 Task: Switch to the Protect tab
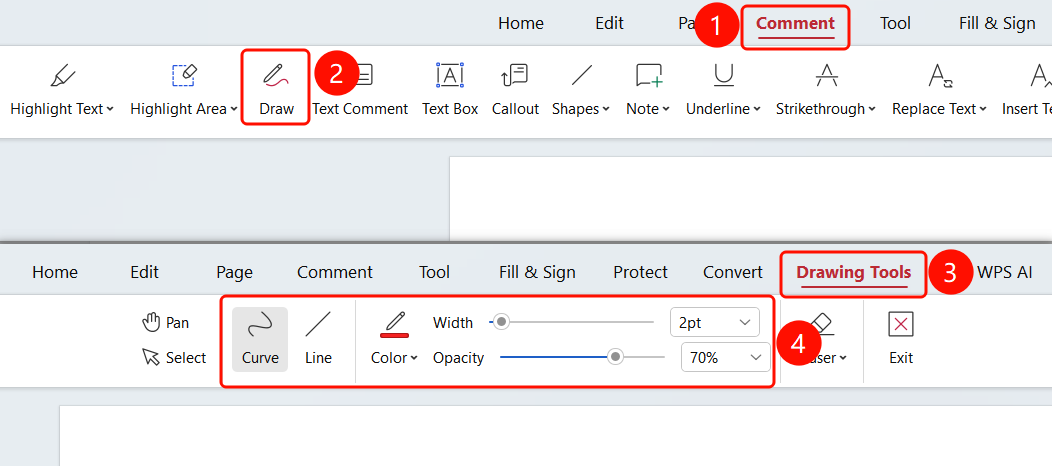pyautogui.click(x=640, y=272)
